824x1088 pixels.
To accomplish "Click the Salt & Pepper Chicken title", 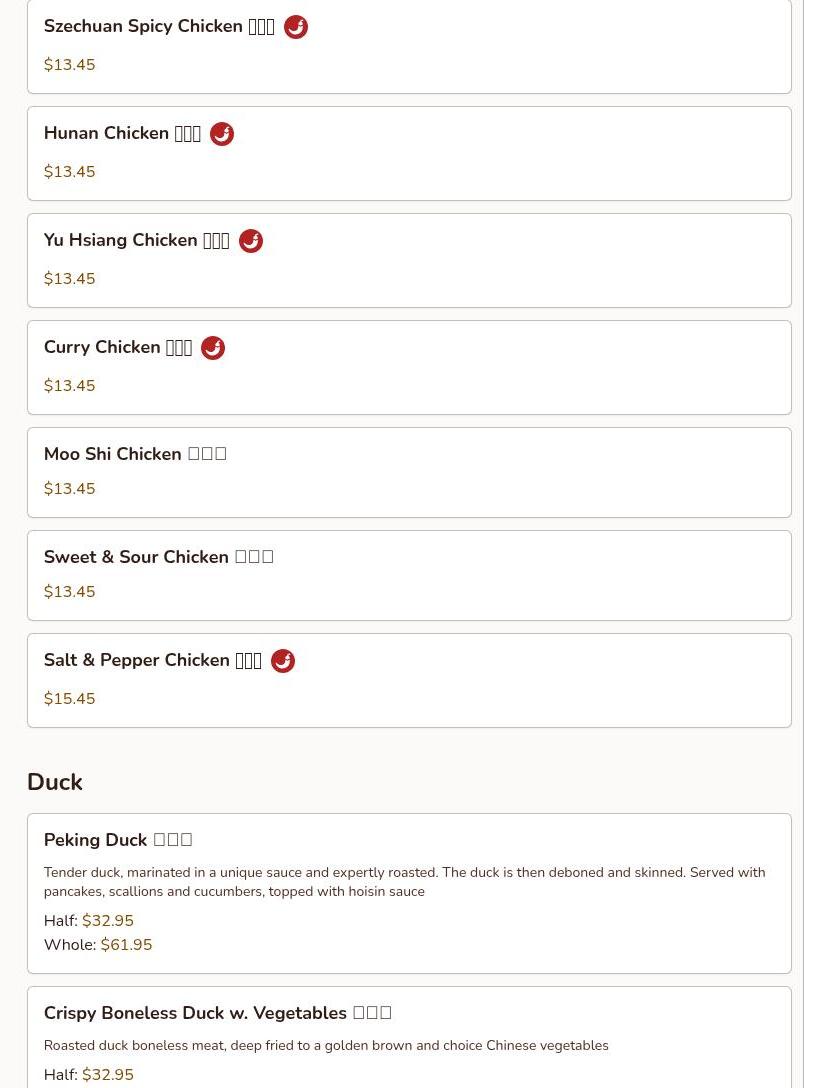I will 153,660.
